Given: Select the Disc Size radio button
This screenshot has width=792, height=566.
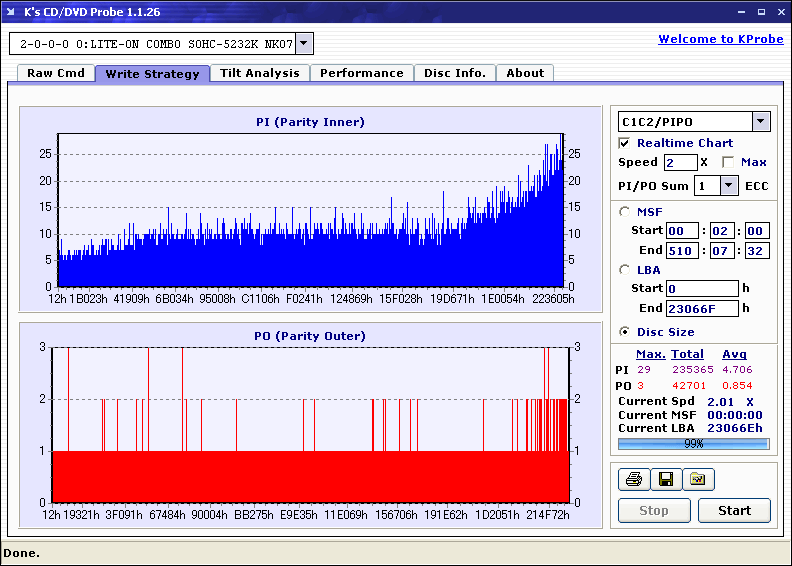Looking at the screenshot, I should 625,332.
